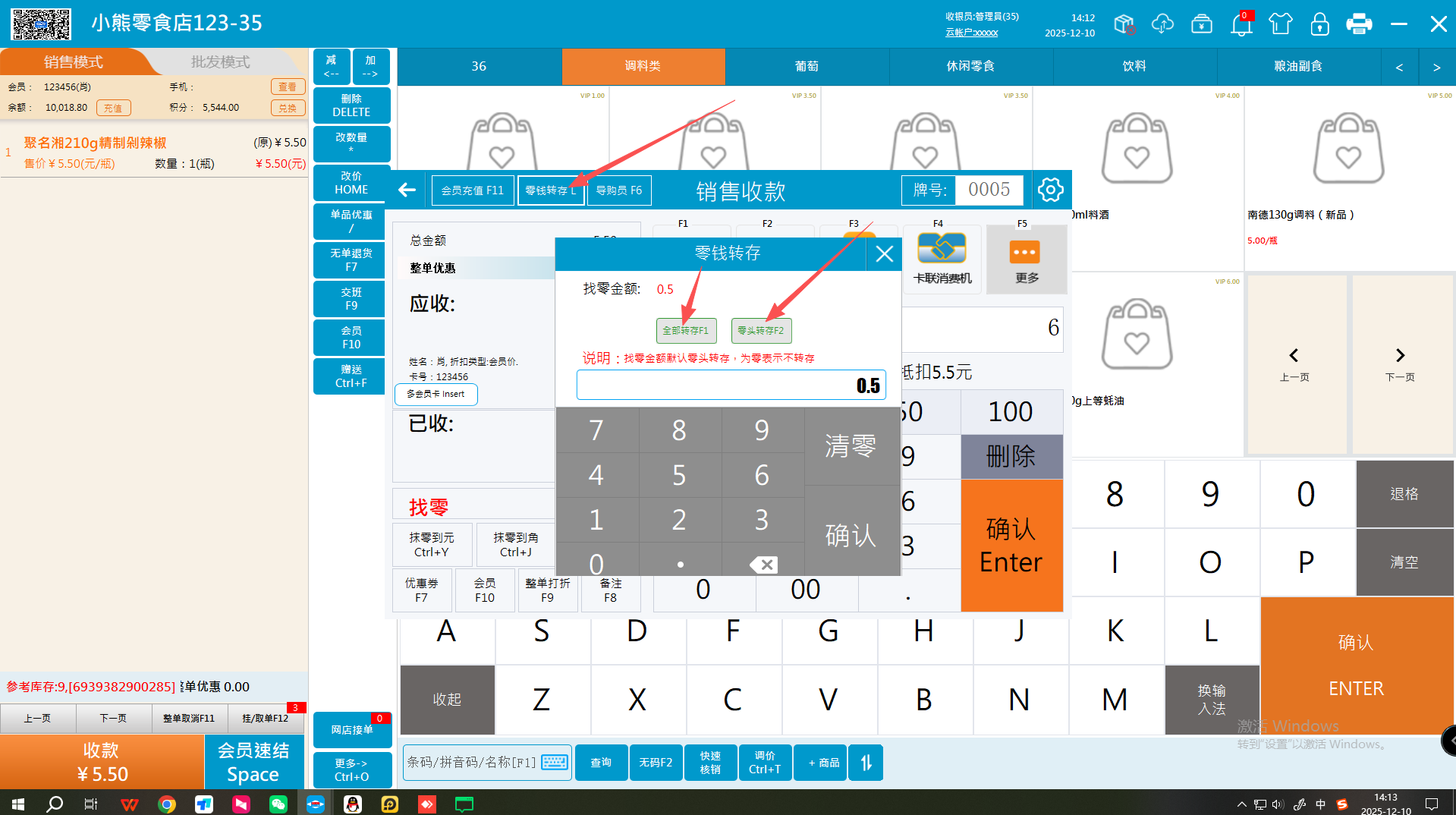The width and height of the screenshot is (1456, 815).
Task: Click the shirt skin-theme icon
Action: click(x=1280, y=24)
